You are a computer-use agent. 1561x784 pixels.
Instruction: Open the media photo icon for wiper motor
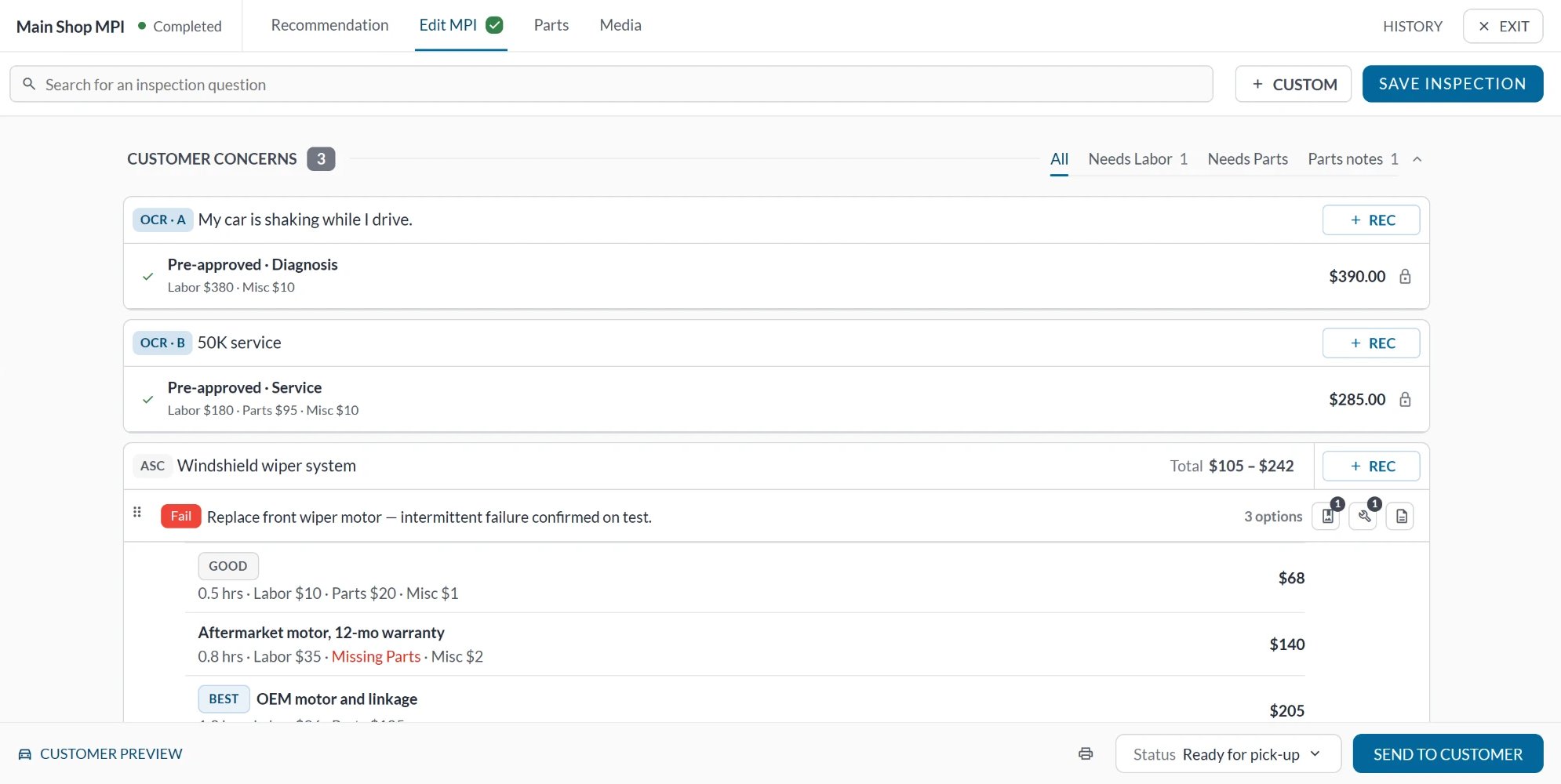tap(1327, 516)
